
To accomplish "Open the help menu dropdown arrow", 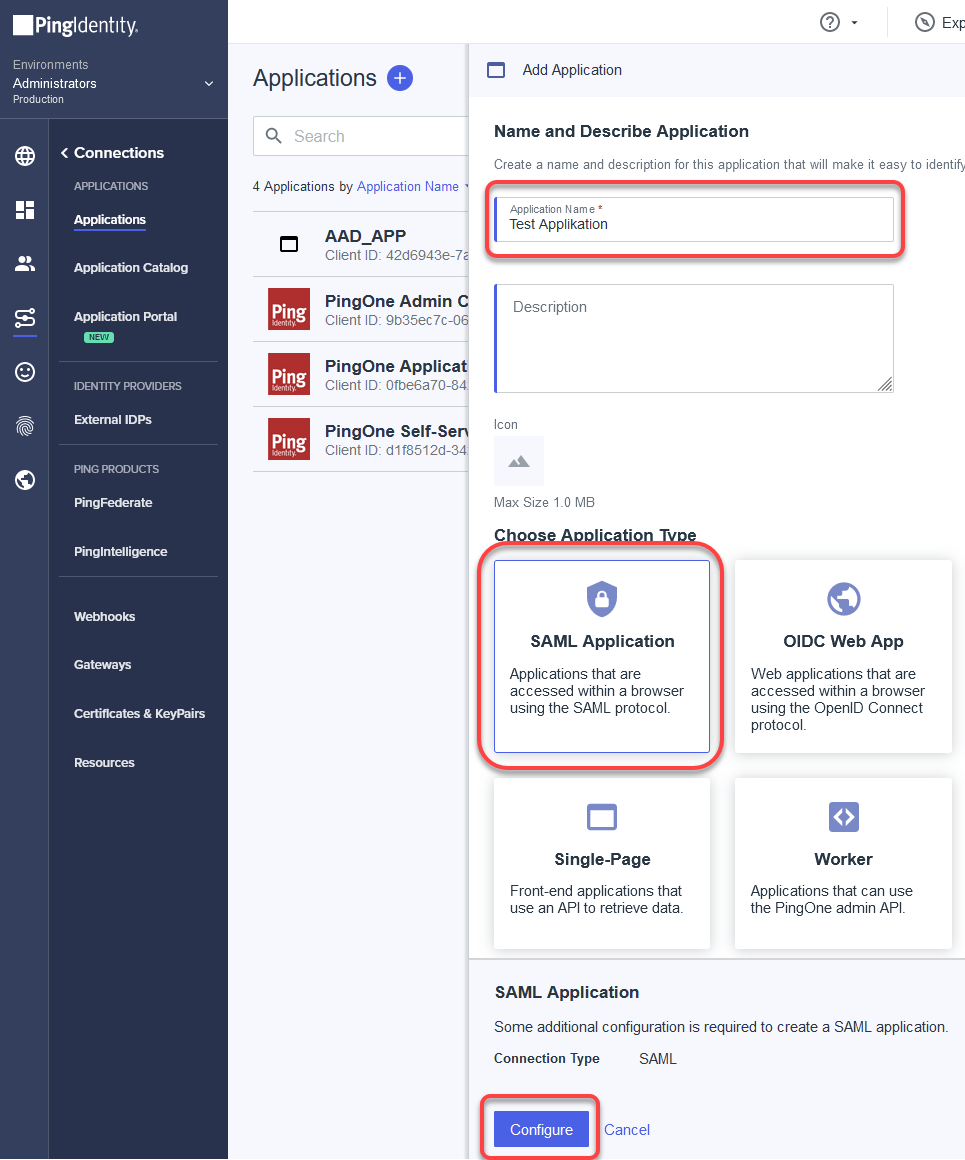I will (856, 21).
